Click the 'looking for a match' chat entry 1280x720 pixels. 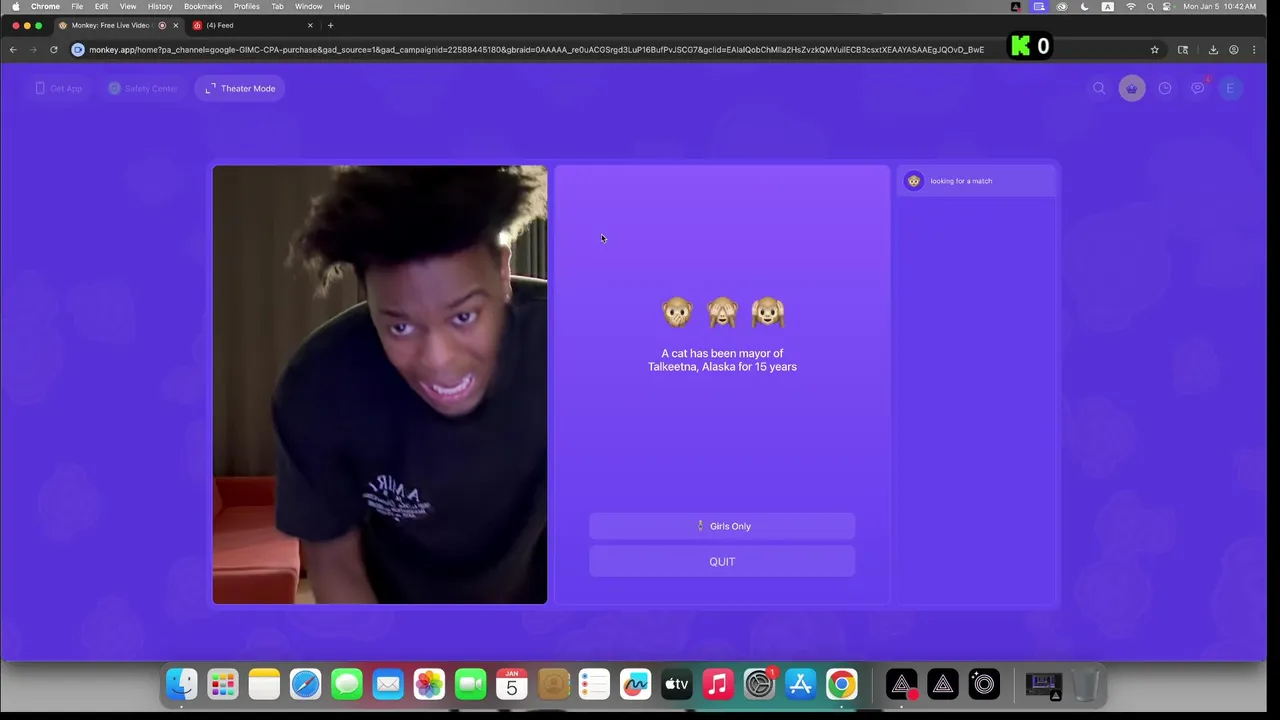976,181
